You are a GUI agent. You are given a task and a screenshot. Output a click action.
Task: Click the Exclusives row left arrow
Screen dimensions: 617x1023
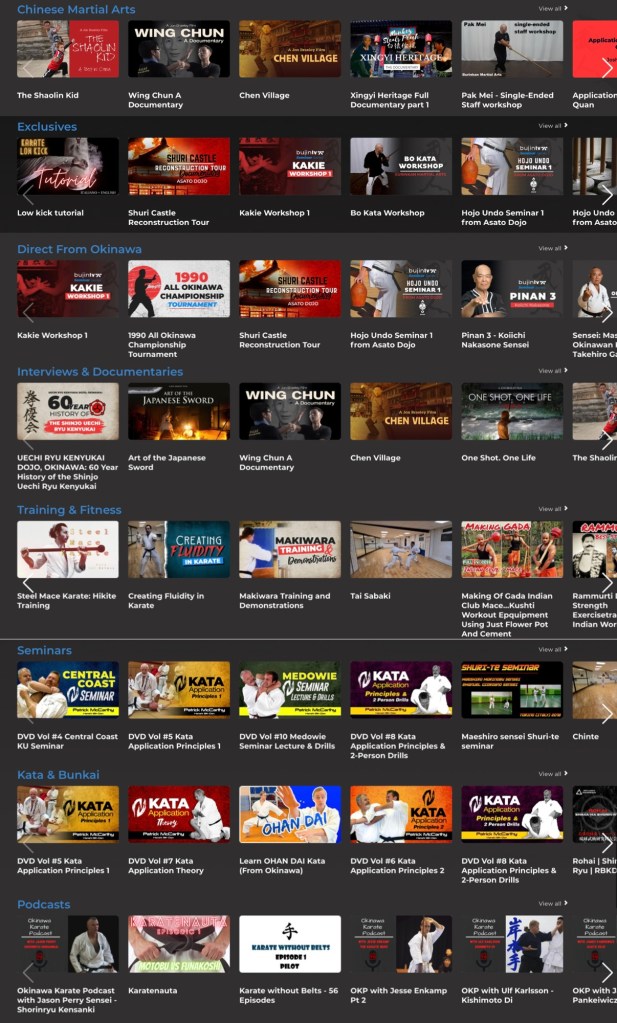click(28, 196)
